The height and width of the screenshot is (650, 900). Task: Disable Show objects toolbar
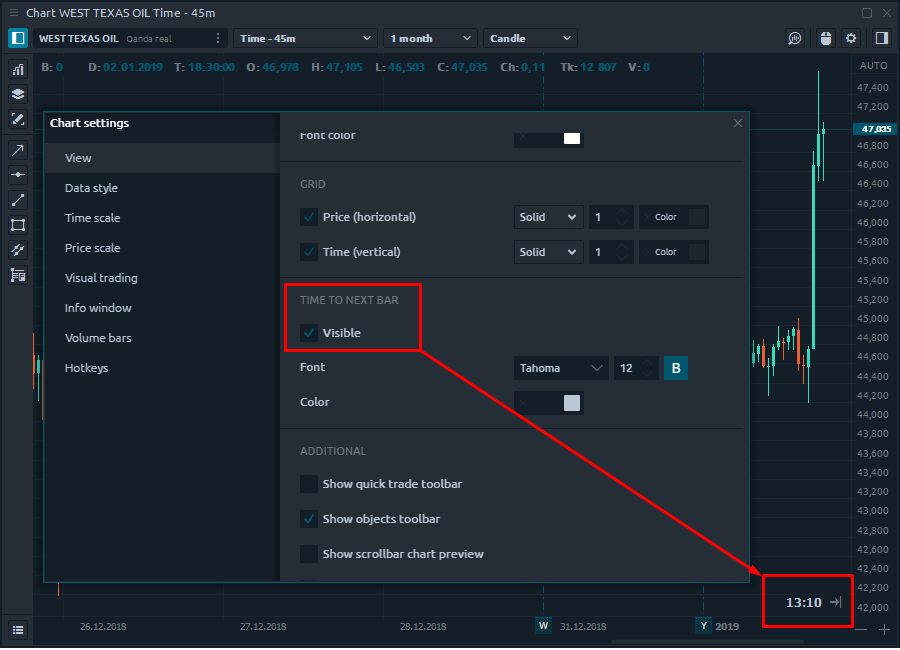click(x=309, y=519)
